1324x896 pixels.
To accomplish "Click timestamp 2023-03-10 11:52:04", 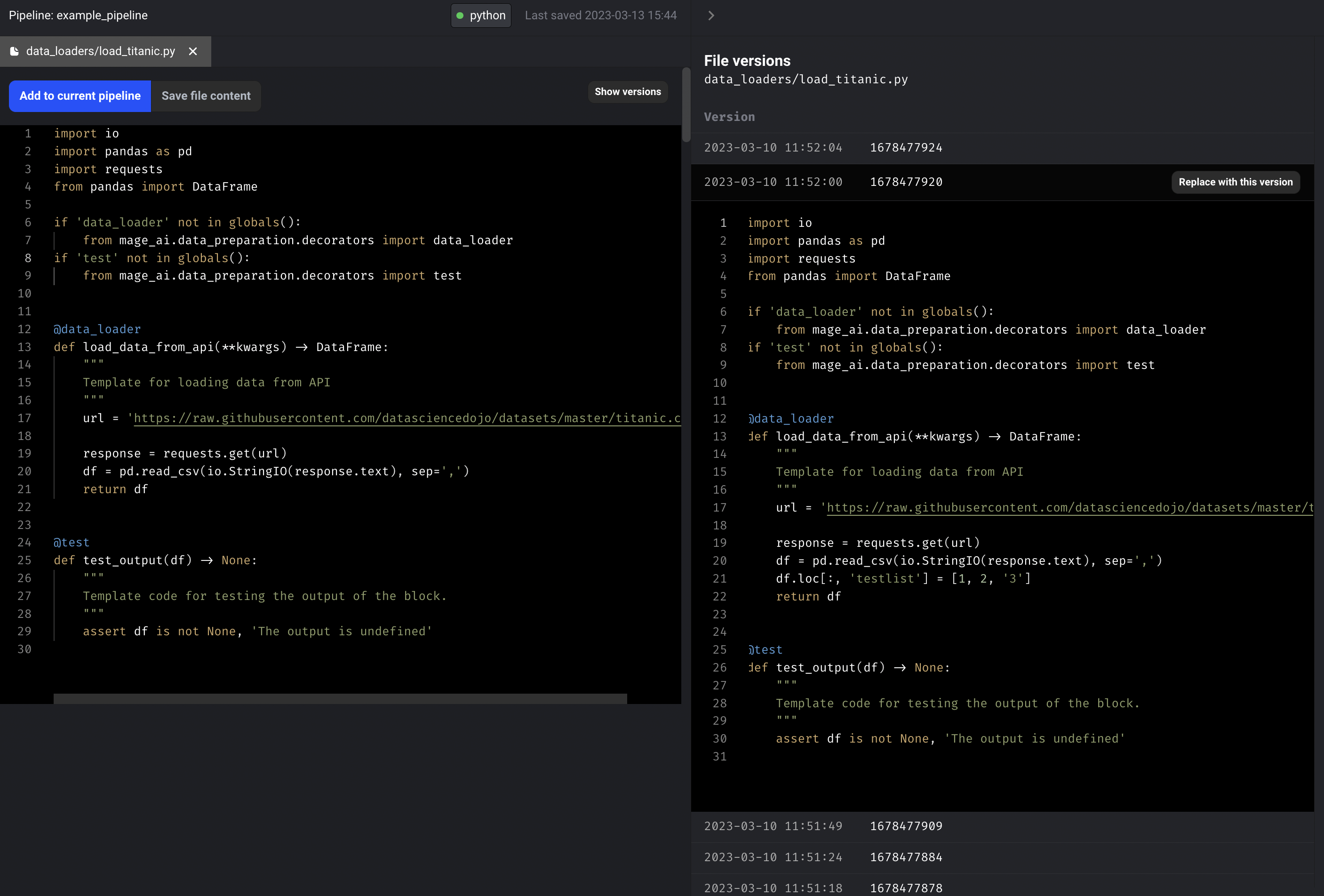I will 773,148.
